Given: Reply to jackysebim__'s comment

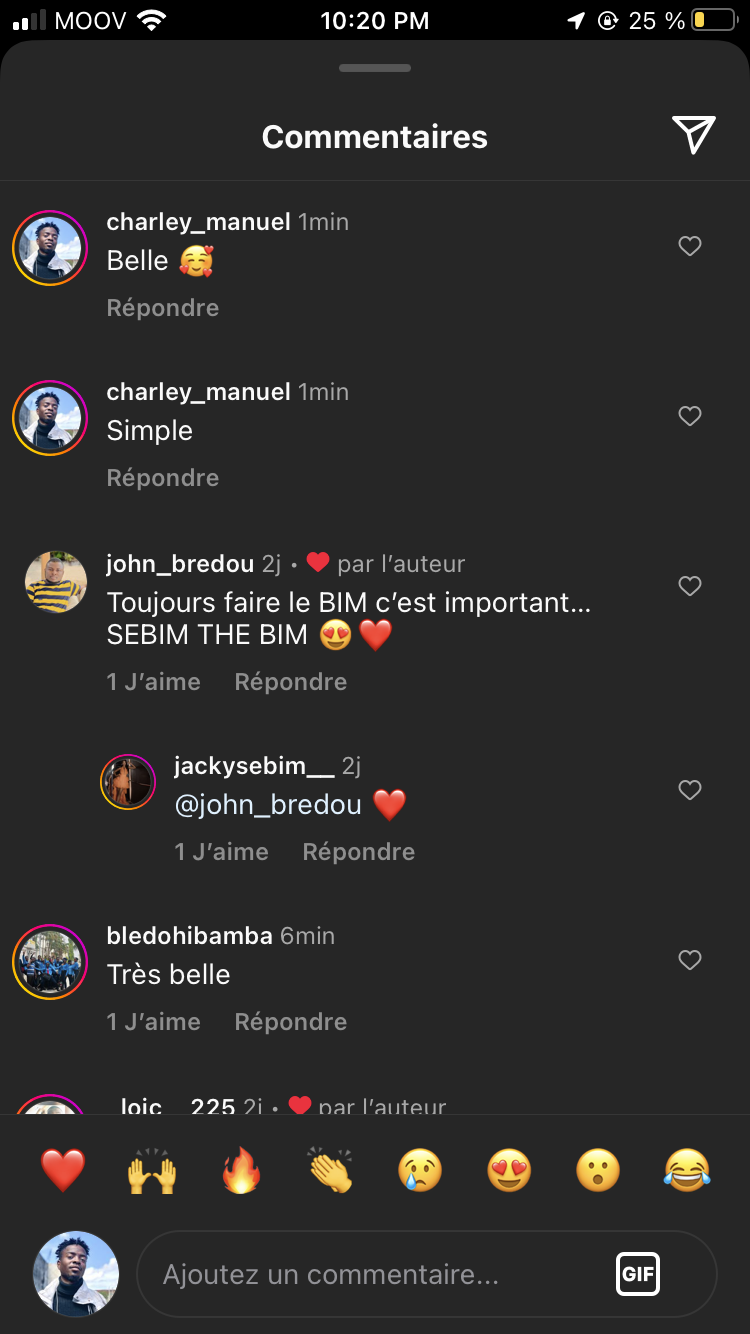Looking at the screenshot, I should pos(358,852).
